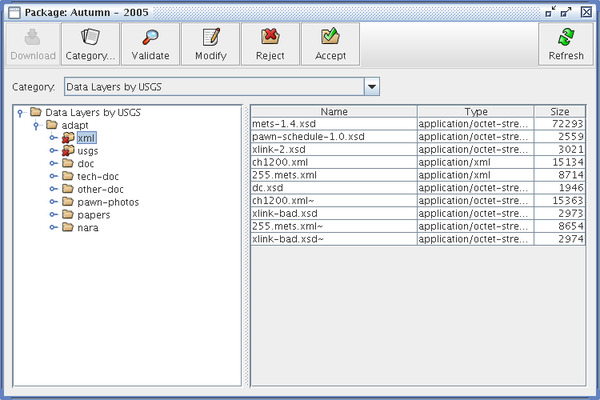600x400 pixels.
Task: Open the Category dropdown arrow
Action: (x=372, y=87)
